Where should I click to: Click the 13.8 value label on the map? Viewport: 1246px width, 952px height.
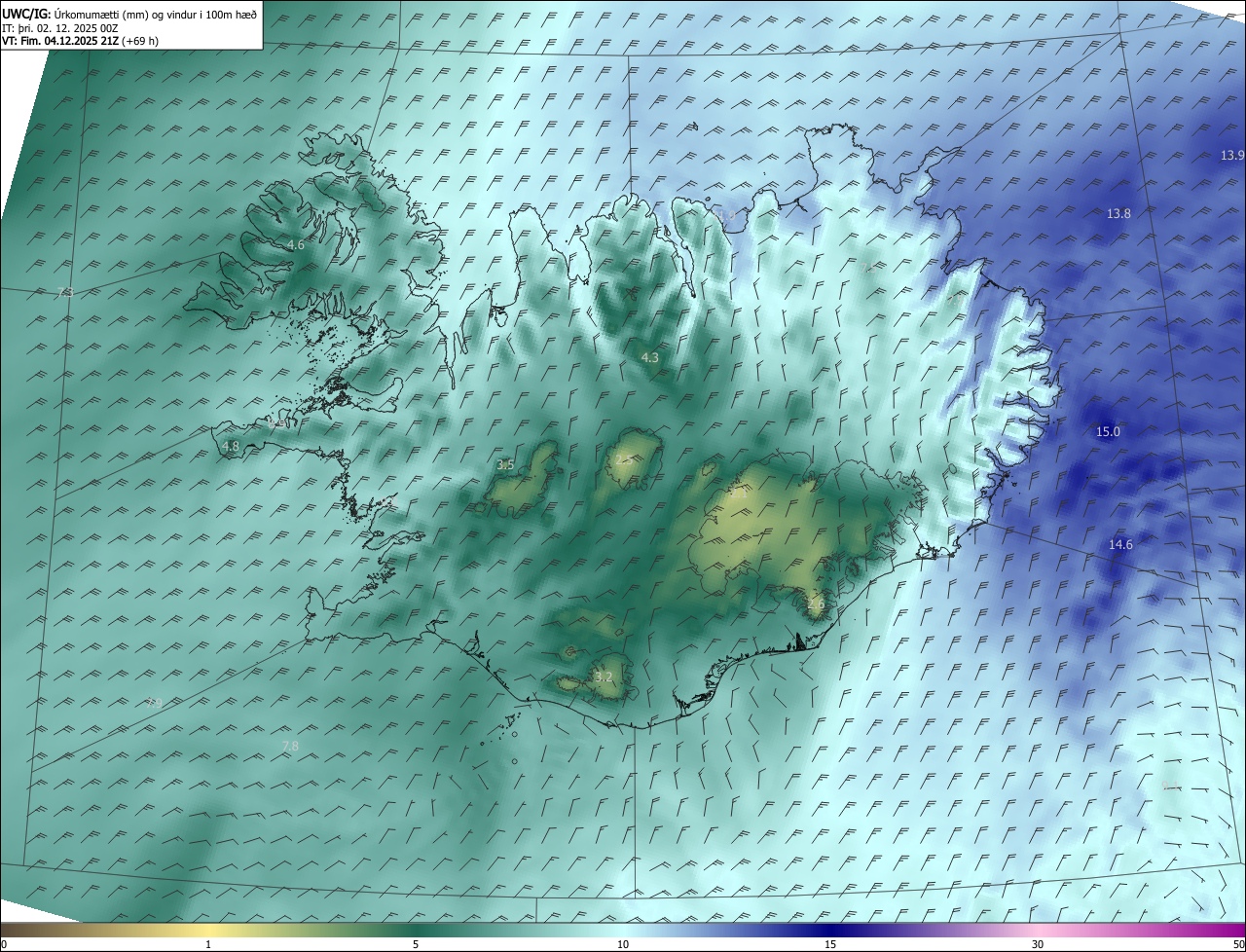(x=1118, y=214)
